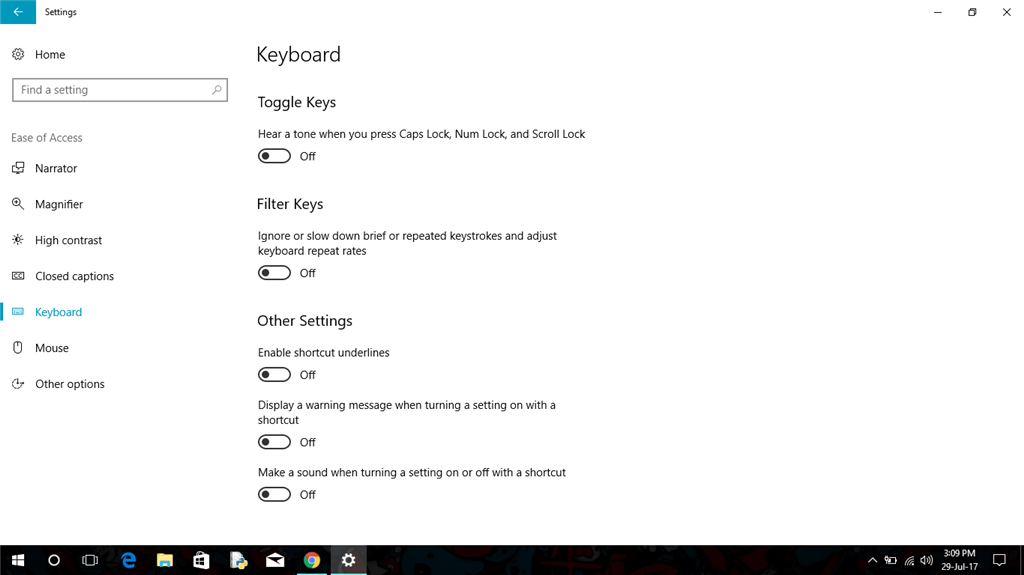Click 'Ignore or slow down brief' description text
This screenshot has height=575, width=1024.
point(408,243)
